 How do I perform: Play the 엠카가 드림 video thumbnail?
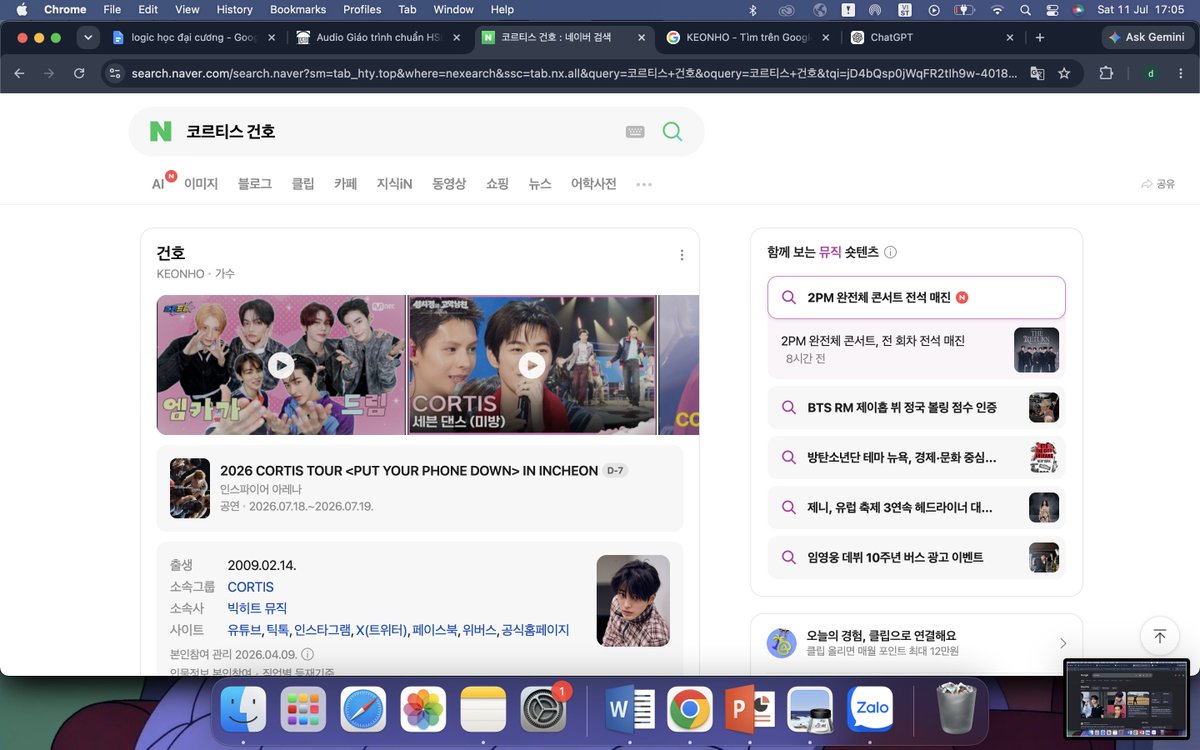pyautogui.click(x=281, y=365)
